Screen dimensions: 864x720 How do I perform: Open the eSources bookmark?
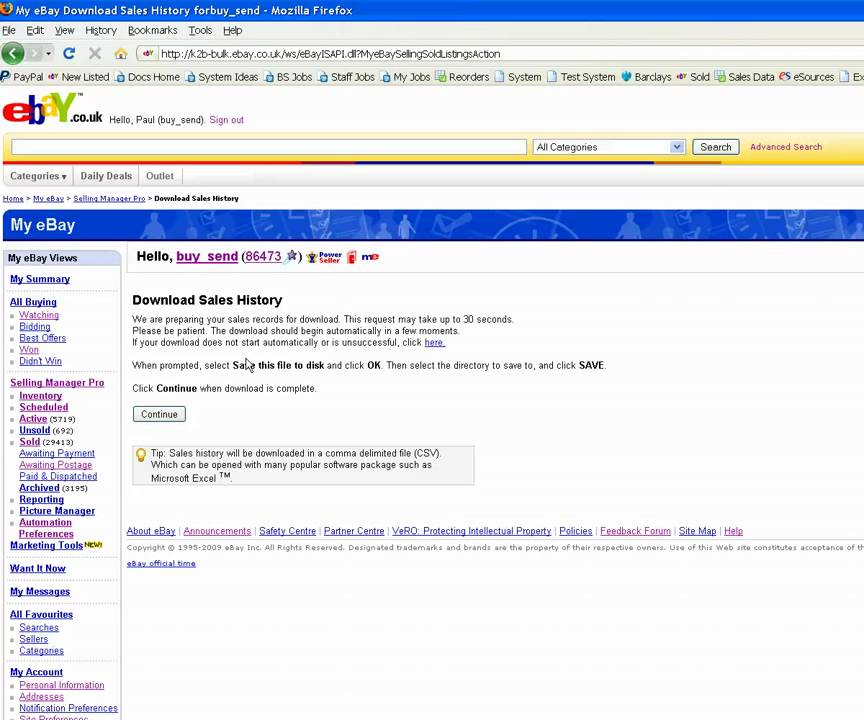[807, 77]
